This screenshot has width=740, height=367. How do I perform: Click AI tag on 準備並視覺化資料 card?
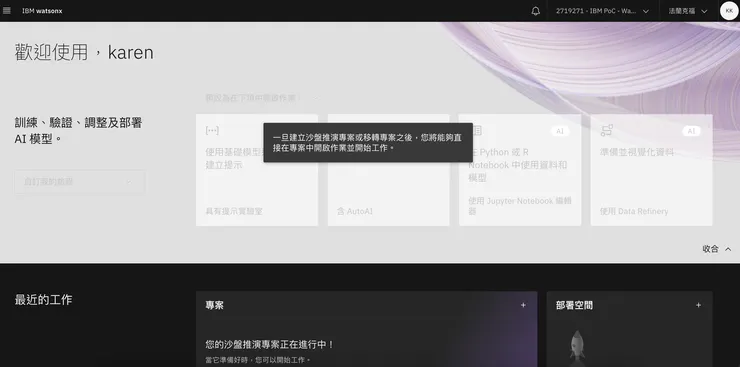(691, 131)
